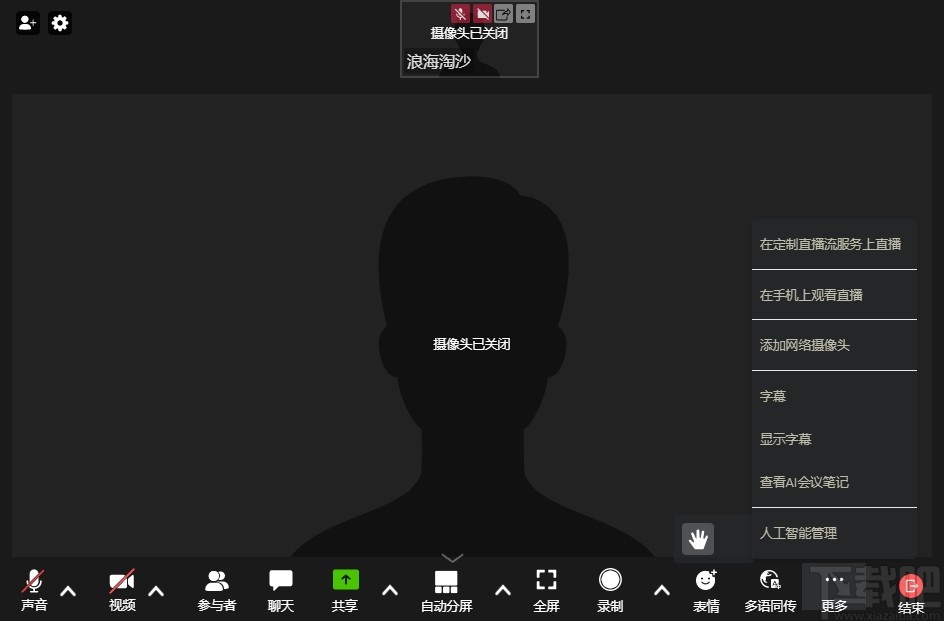Image resolution: width=944 pixels, height=621 pixels.
Task: Expand audio options beside 声音
Action: click(67, 590)
